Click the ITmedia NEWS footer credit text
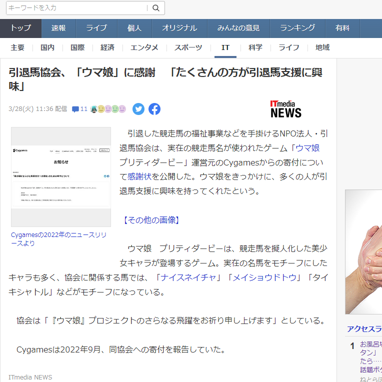 coord(30,377)
